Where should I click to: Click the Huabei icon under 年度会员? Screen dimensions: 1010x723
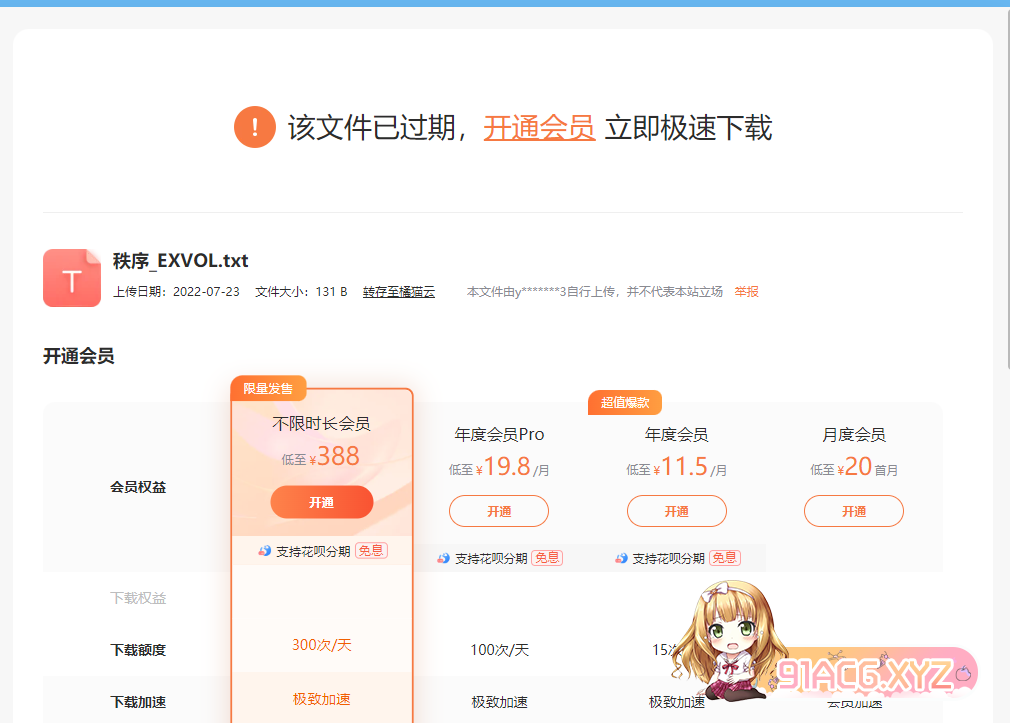click(x=621, y=558)
